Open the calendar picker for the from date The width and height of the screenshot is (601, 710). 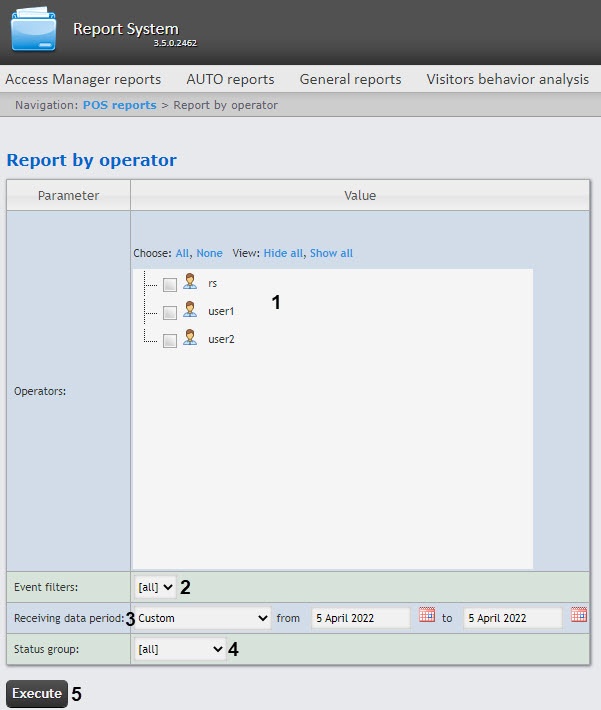427,616
